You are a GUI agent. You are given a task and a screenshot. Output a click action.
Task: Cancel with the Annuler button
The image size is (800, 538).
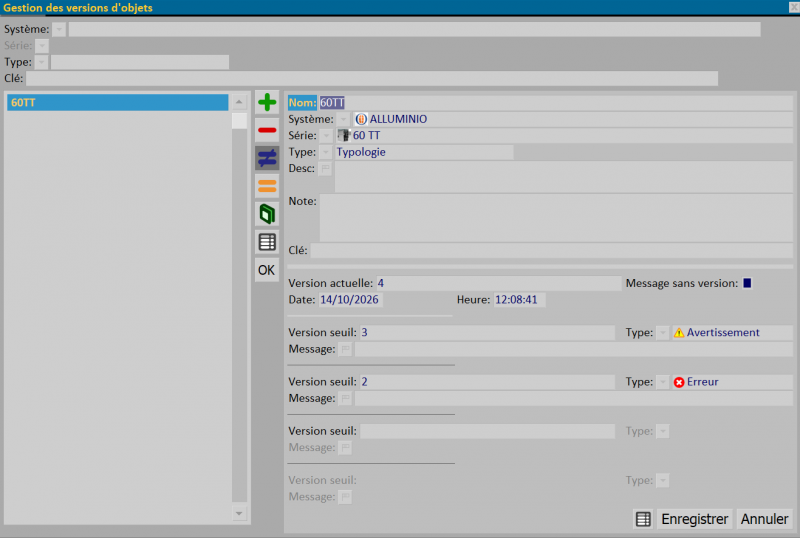coord(764,519)
